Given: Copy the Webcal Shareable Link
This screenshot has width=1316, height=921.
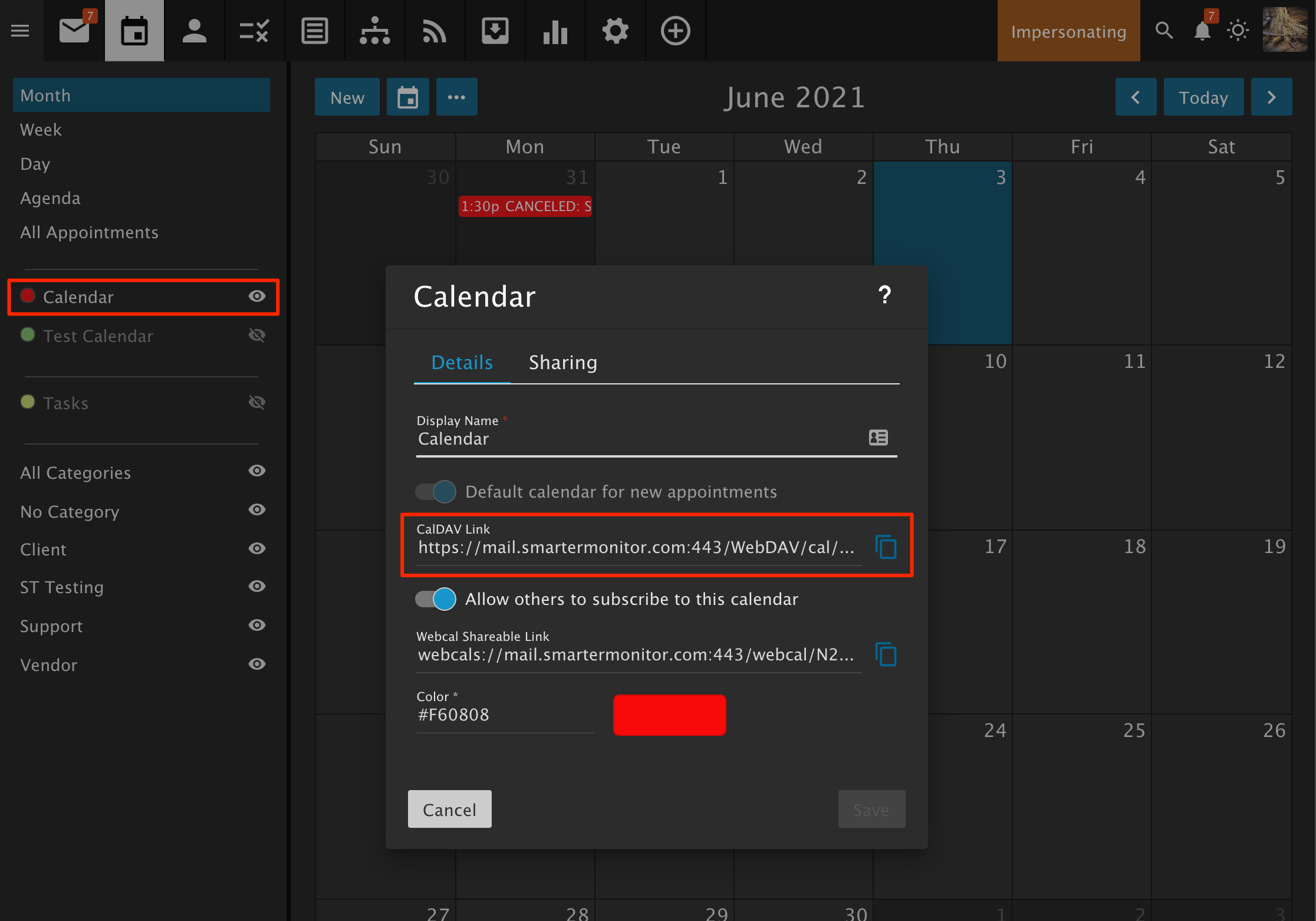Looking at the screenshot, I should click(886, 654).
